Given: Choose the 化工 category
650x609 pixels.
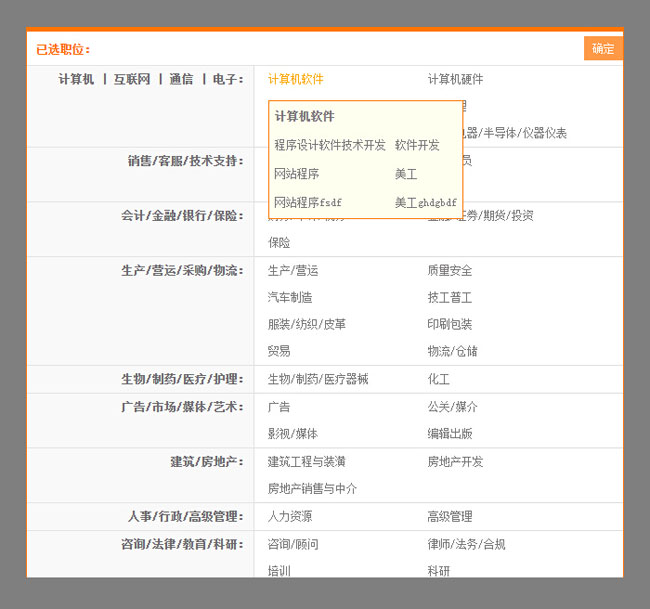Looking at the screenshot, I should coord(438,379).
